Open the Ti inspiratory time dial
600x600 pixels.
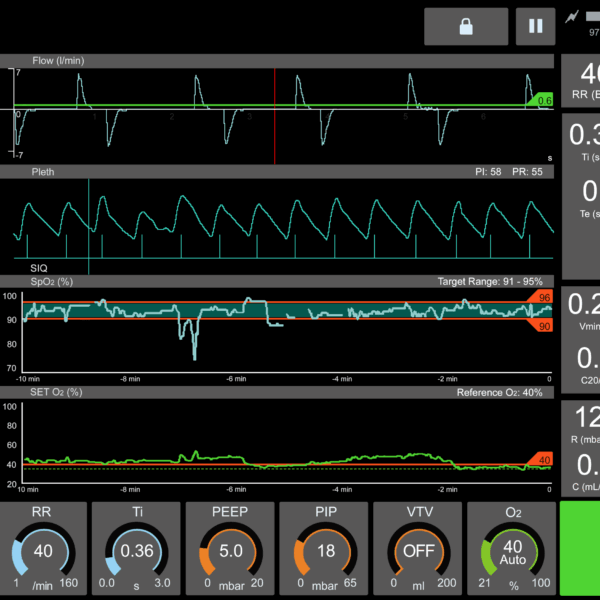(137, 549)
